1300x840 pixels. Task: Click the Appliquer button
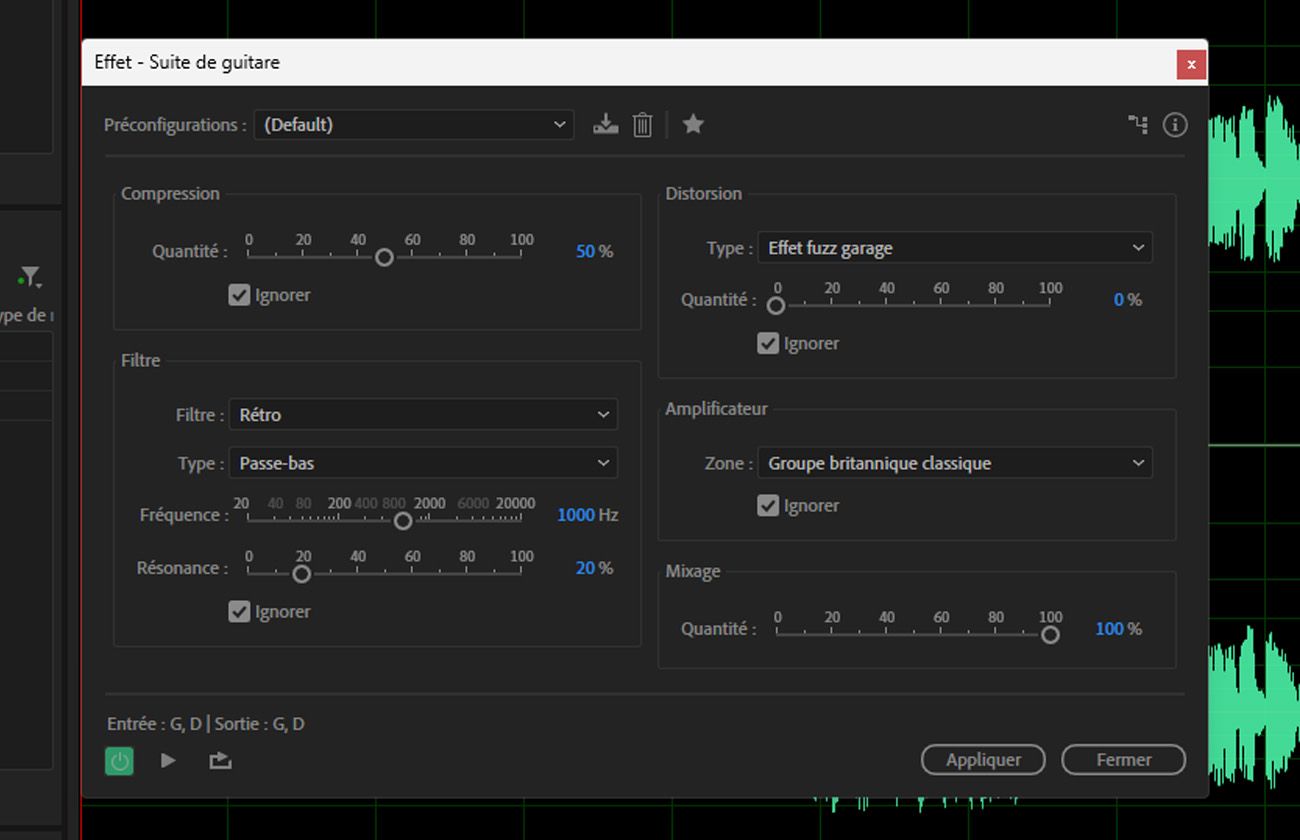pos(983,760)
